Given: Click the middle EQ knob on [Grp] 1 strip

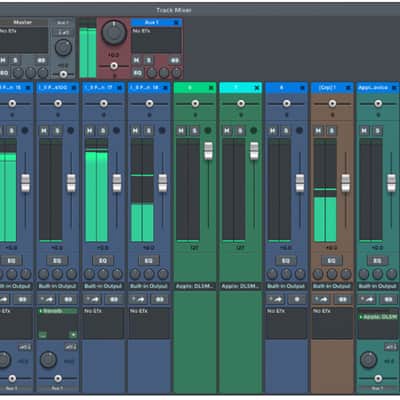Looking at the screenshot, I should click(x=332, y=274).
